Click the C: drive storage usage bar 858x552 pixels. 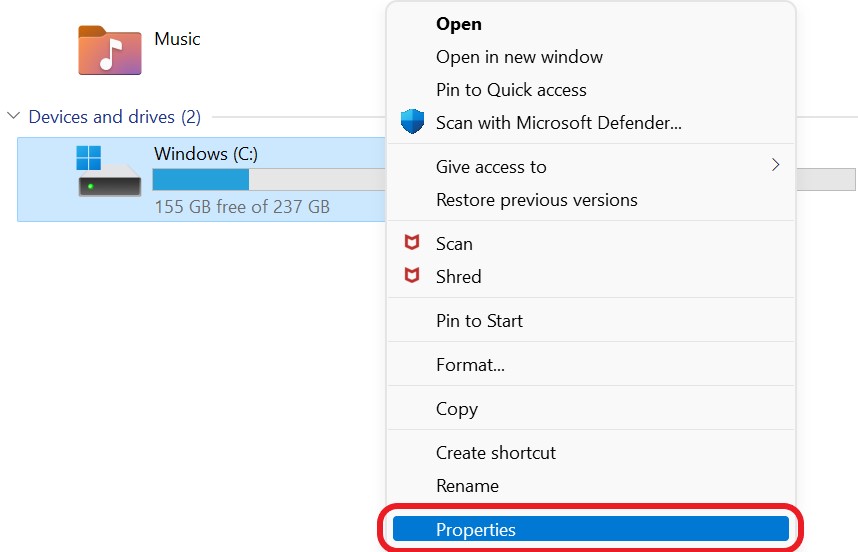[x=268, y=180]
